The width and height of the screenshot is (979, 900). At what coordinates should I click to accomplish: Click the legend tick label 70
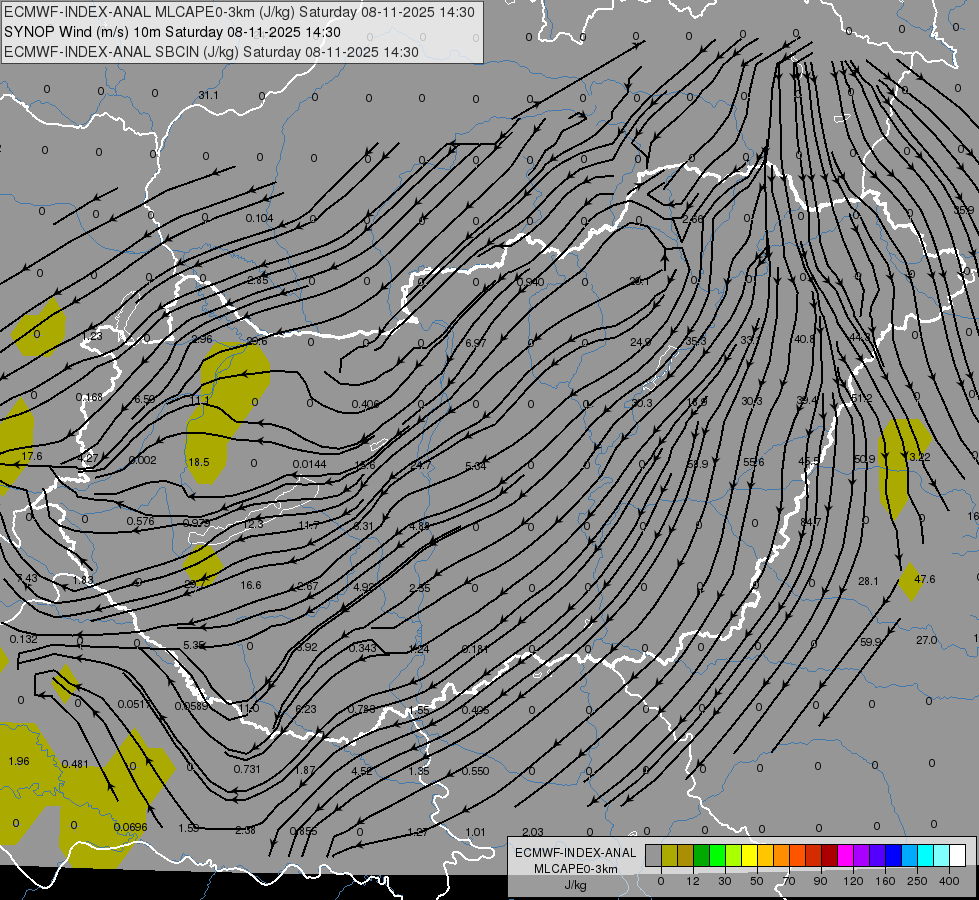(789, 881)
